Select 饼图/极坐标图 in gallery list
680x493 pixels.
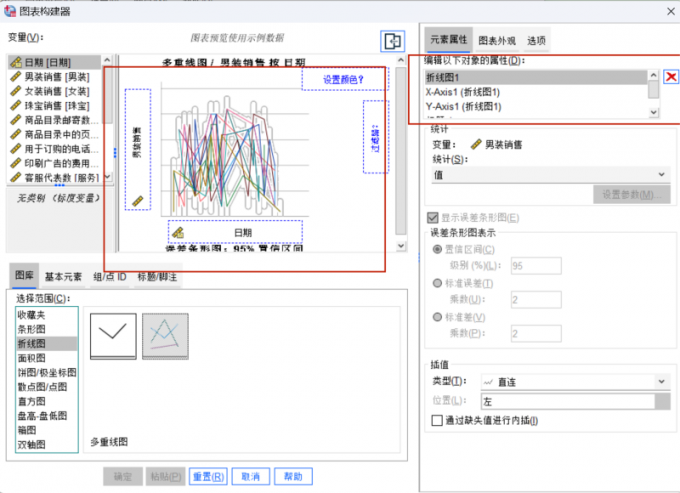click(46, 372)
